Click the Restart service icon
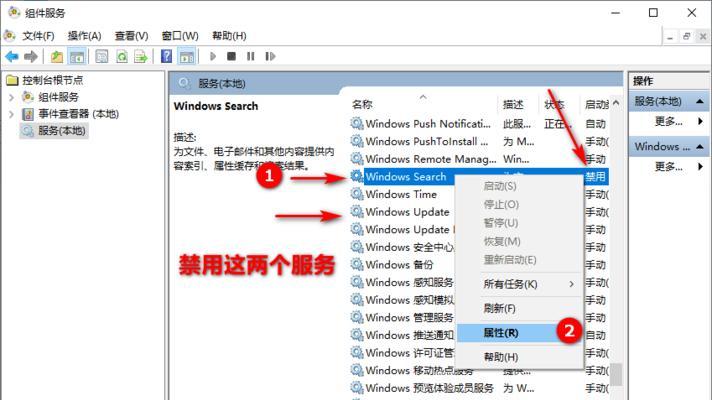Image resolution: width=712 pixels, height=400 pixels. [x=270, y=56]
